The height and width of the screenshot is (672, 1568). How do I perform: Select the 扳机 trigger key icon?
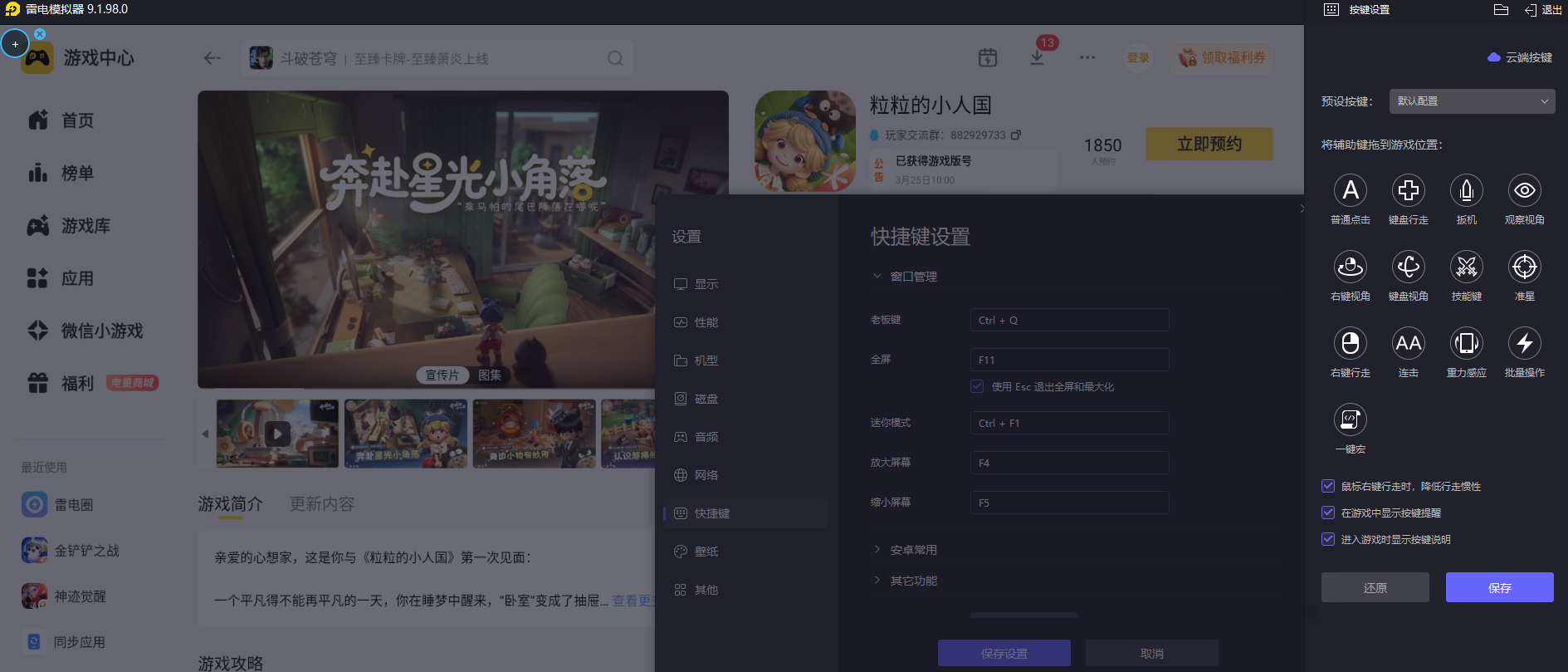[1467, 190]
